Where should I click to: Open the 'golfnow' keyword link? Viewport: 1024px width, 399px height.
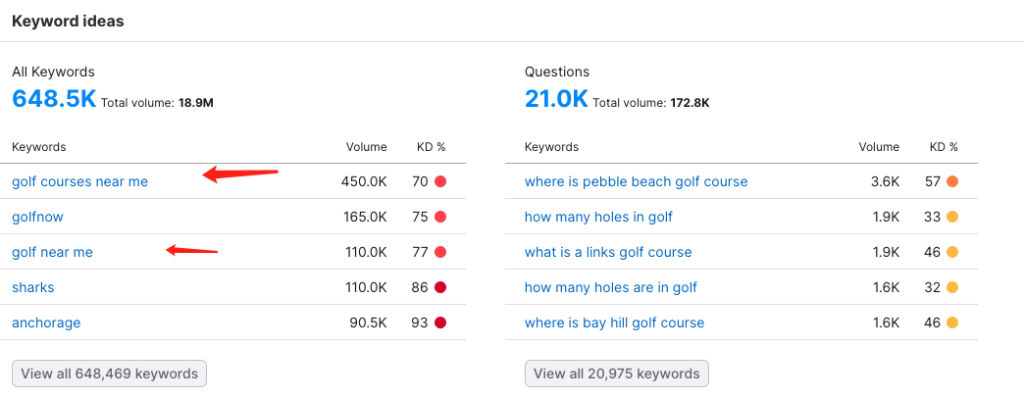pos(38,217)
